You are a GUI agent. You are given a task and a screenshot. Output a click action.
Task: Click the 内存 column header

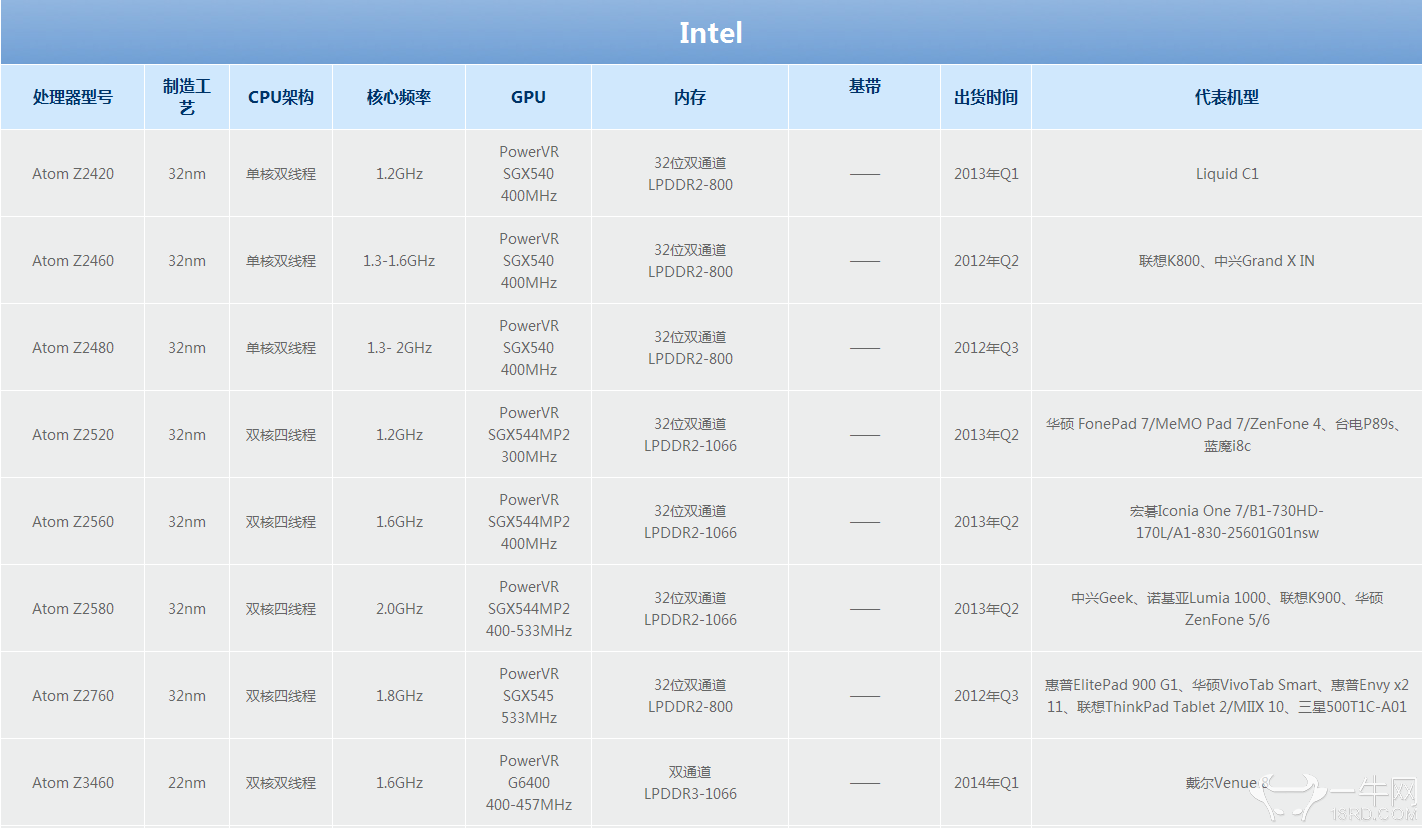pos(690,97)
